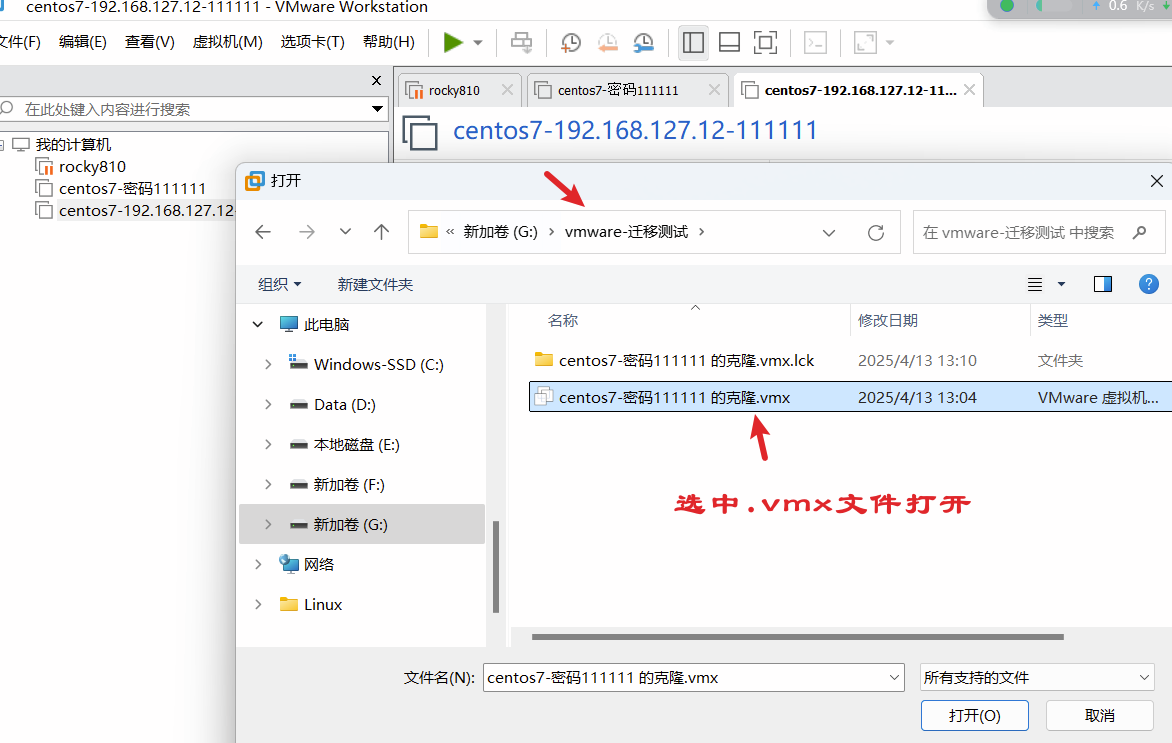Go up one folder level
Screen dimensions: 1172x743
(381, 232)
